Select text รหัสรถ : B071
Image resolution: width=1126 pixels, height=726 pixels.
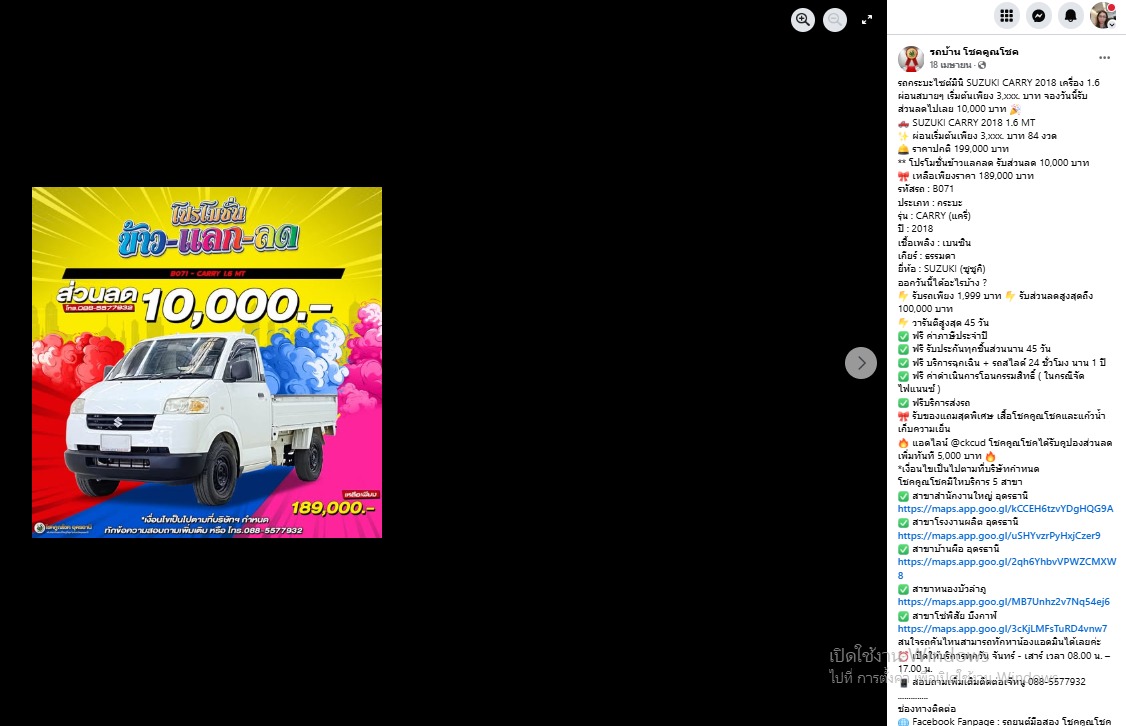click(x=926, y=189)
